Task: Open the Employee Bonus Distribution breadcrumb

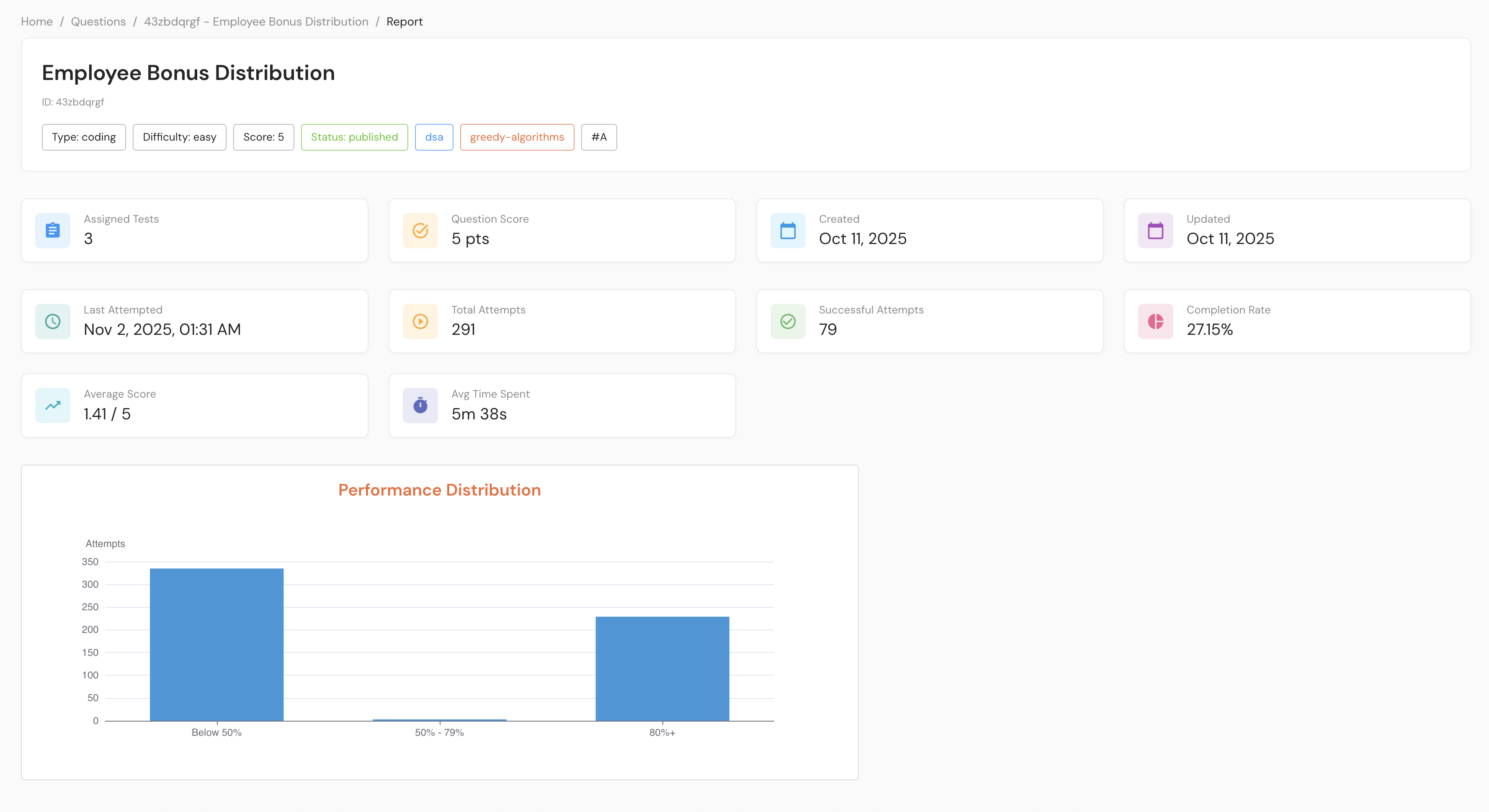Action: coord(256,21)
